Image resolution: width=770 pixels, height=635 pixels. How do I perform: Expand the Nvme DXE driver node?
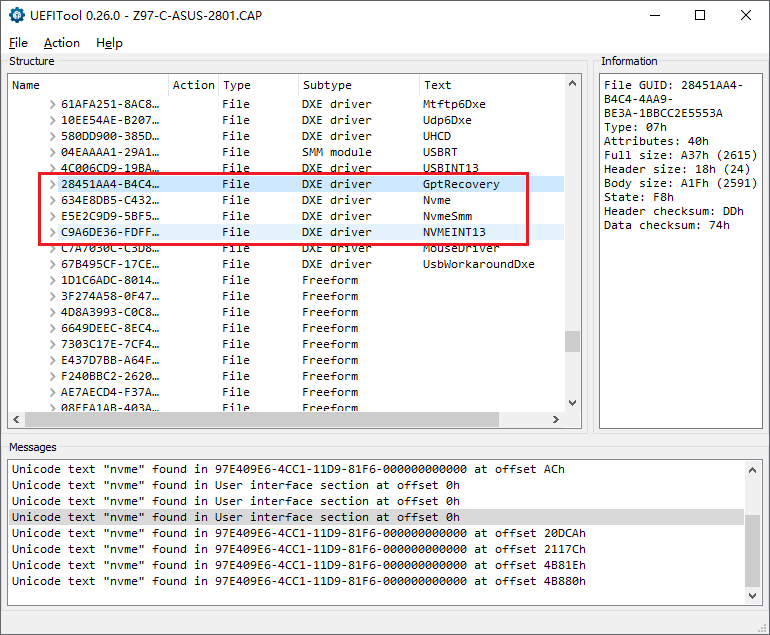click(53, 200)
